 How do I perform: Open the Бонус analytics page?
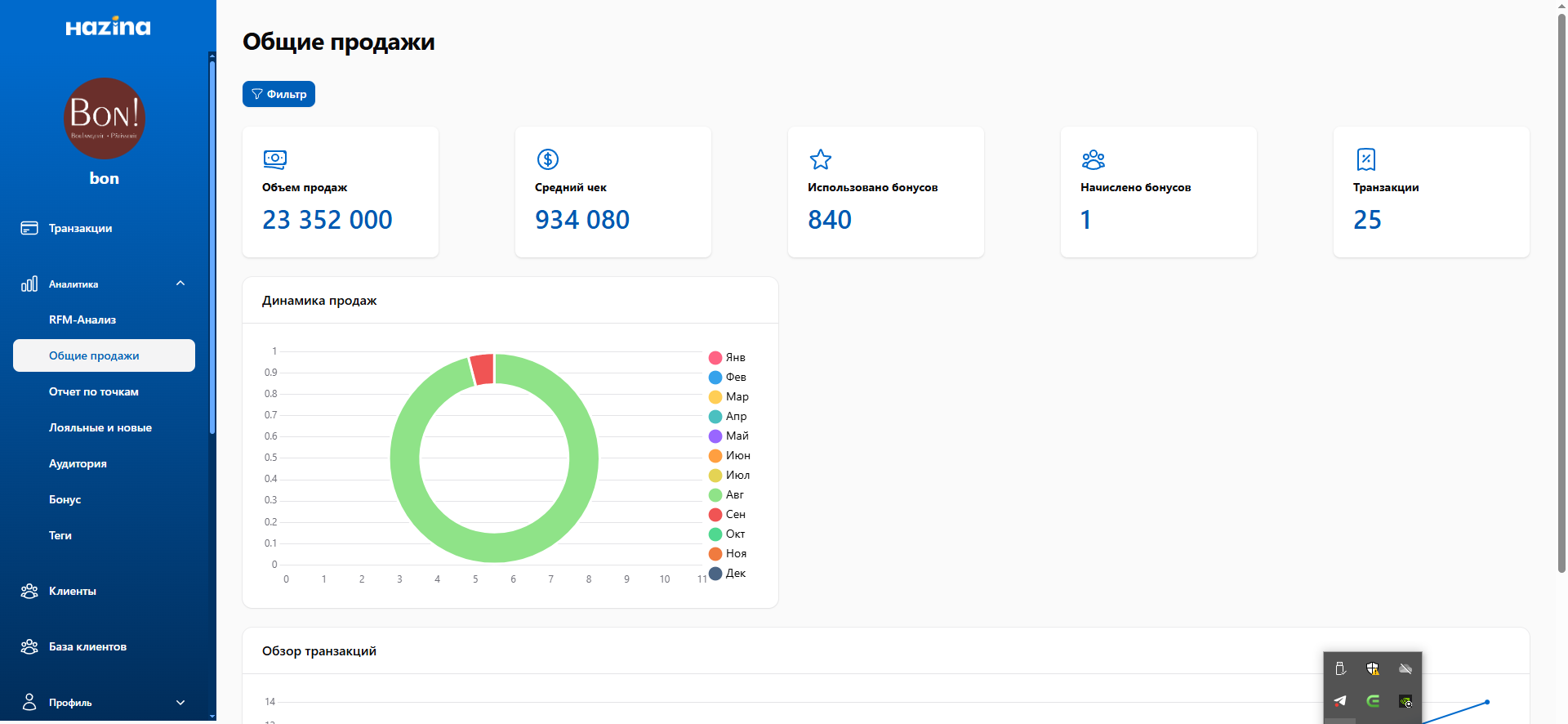65,499
